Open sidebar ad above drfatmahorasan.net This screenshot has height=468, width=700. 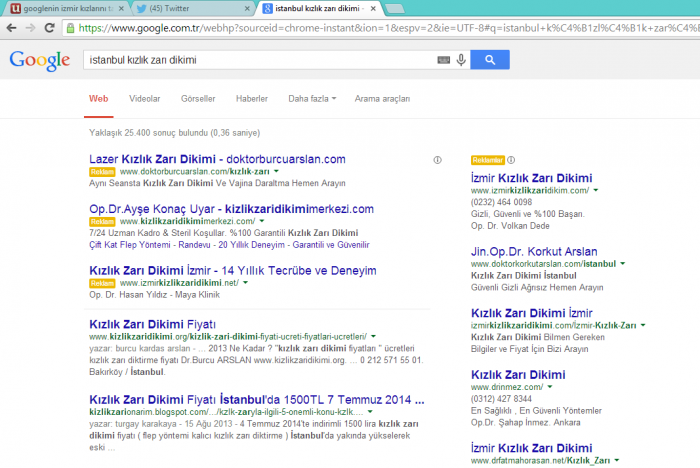[532, 448]
